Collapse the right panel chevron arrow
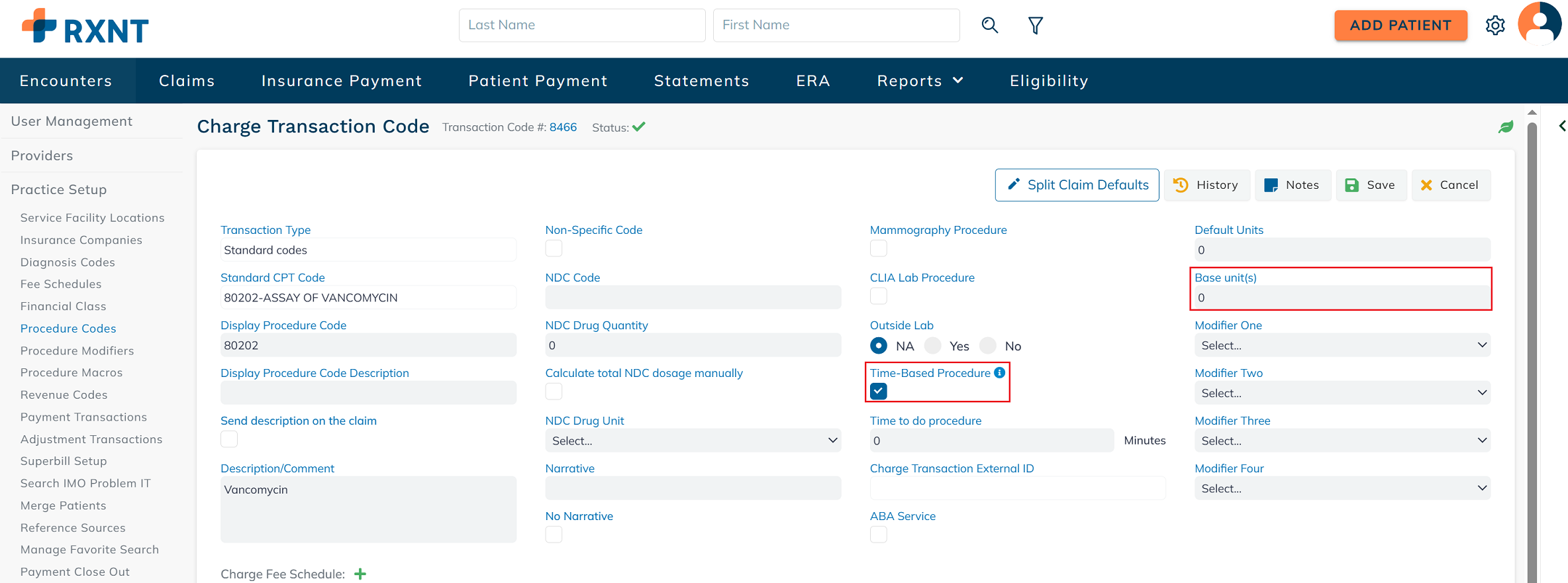This screenshot has width=1568, height=583. [x=1562, y=126]
